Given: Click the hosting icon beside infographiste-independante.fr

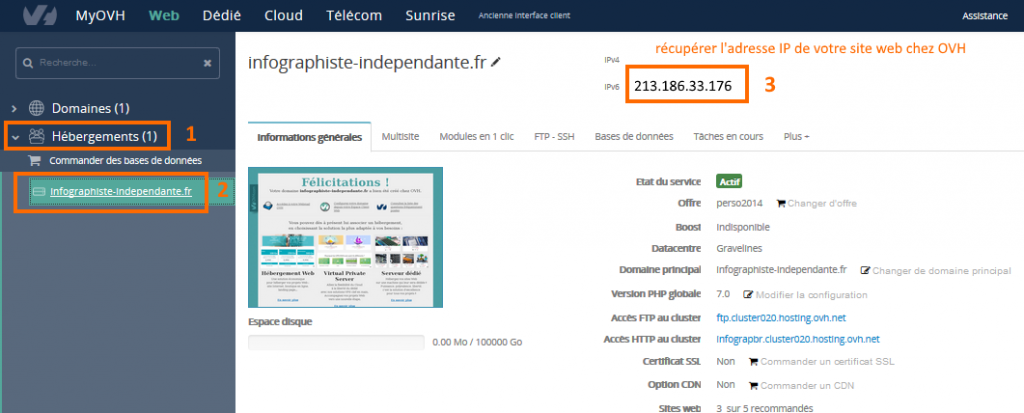Looking at the screenshot, I should coord(39,191).
